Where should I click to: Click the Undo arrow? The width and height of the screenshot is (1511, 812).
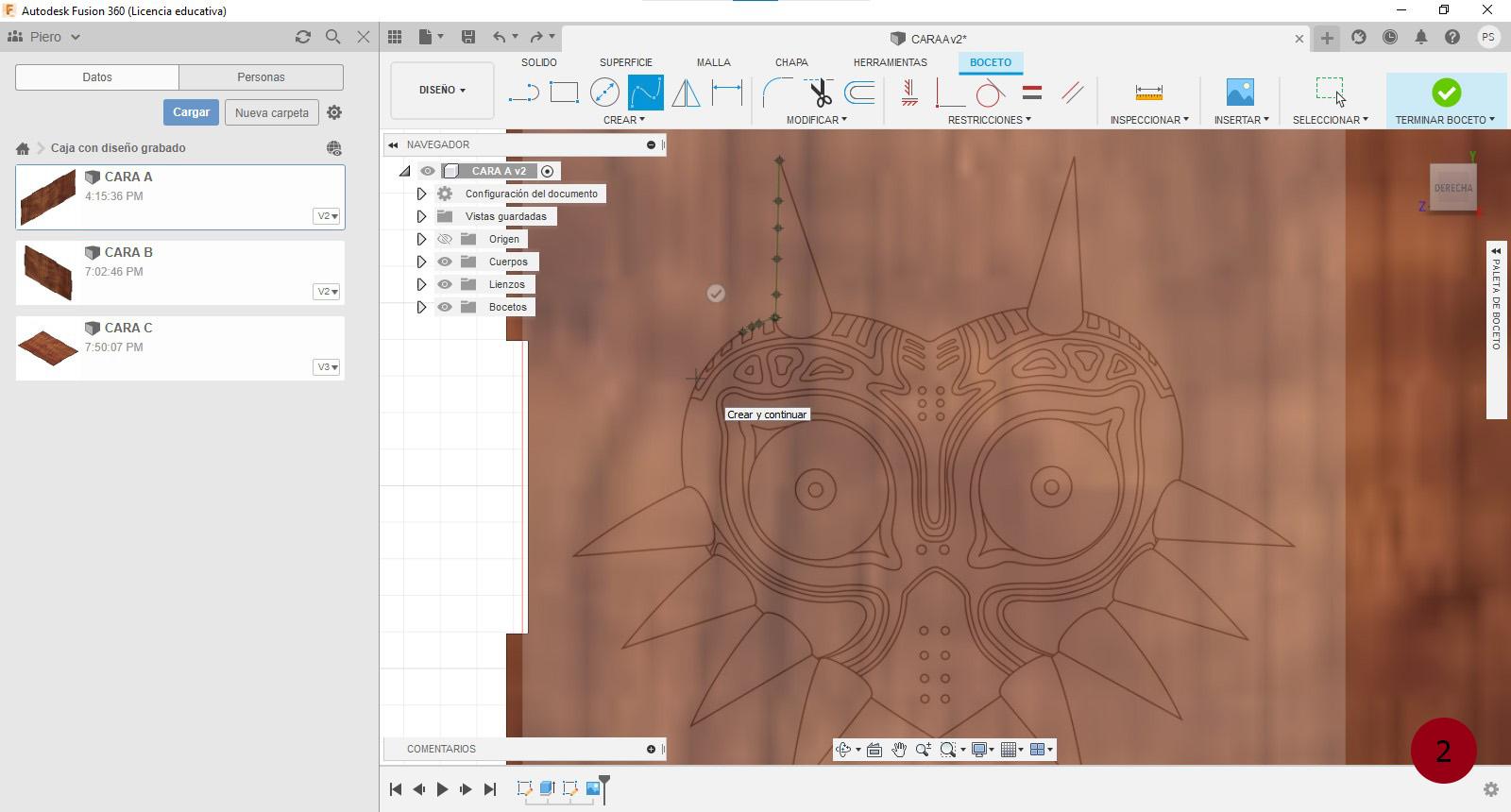pyautogui.click(x=500, y=37)
